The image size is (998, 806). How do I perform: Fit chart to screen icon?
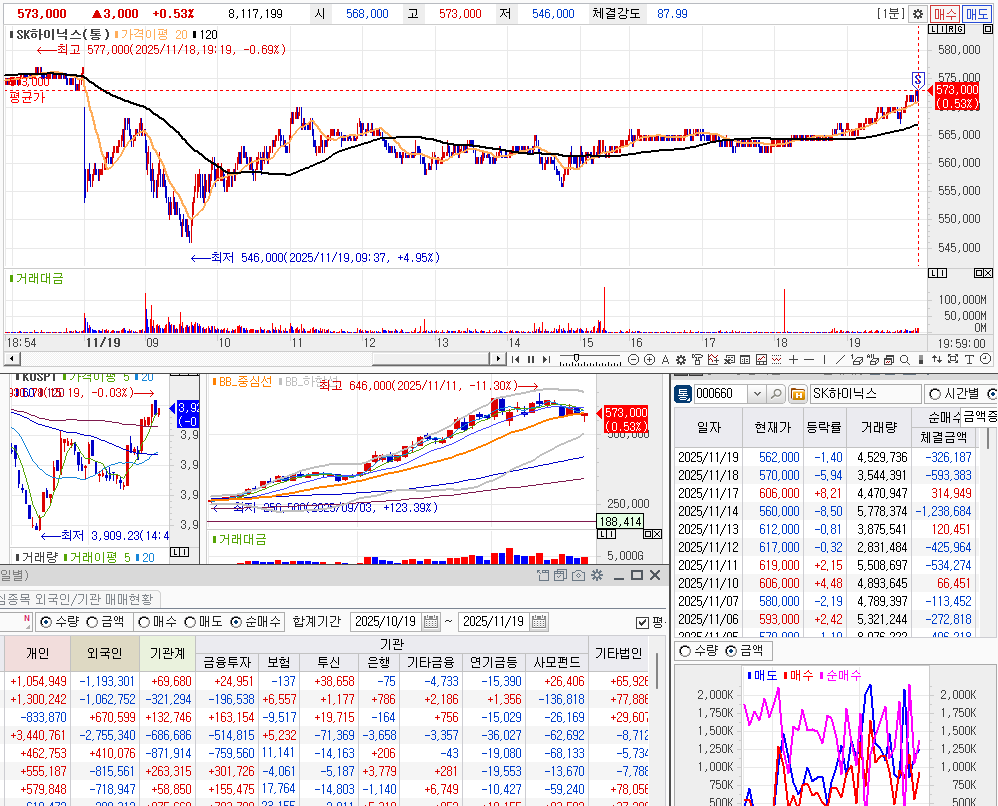coord(953,359)
